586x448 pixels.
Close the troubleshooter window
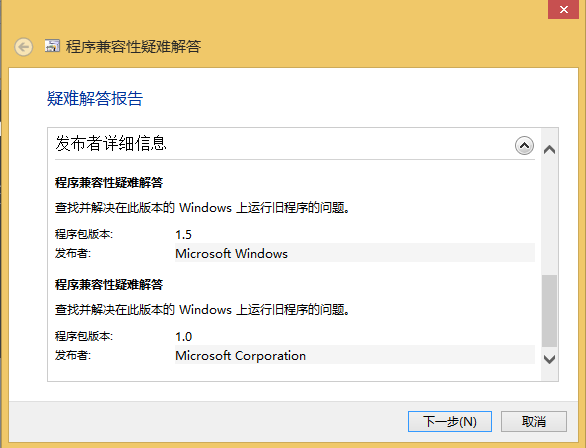(x=564, y=9)
